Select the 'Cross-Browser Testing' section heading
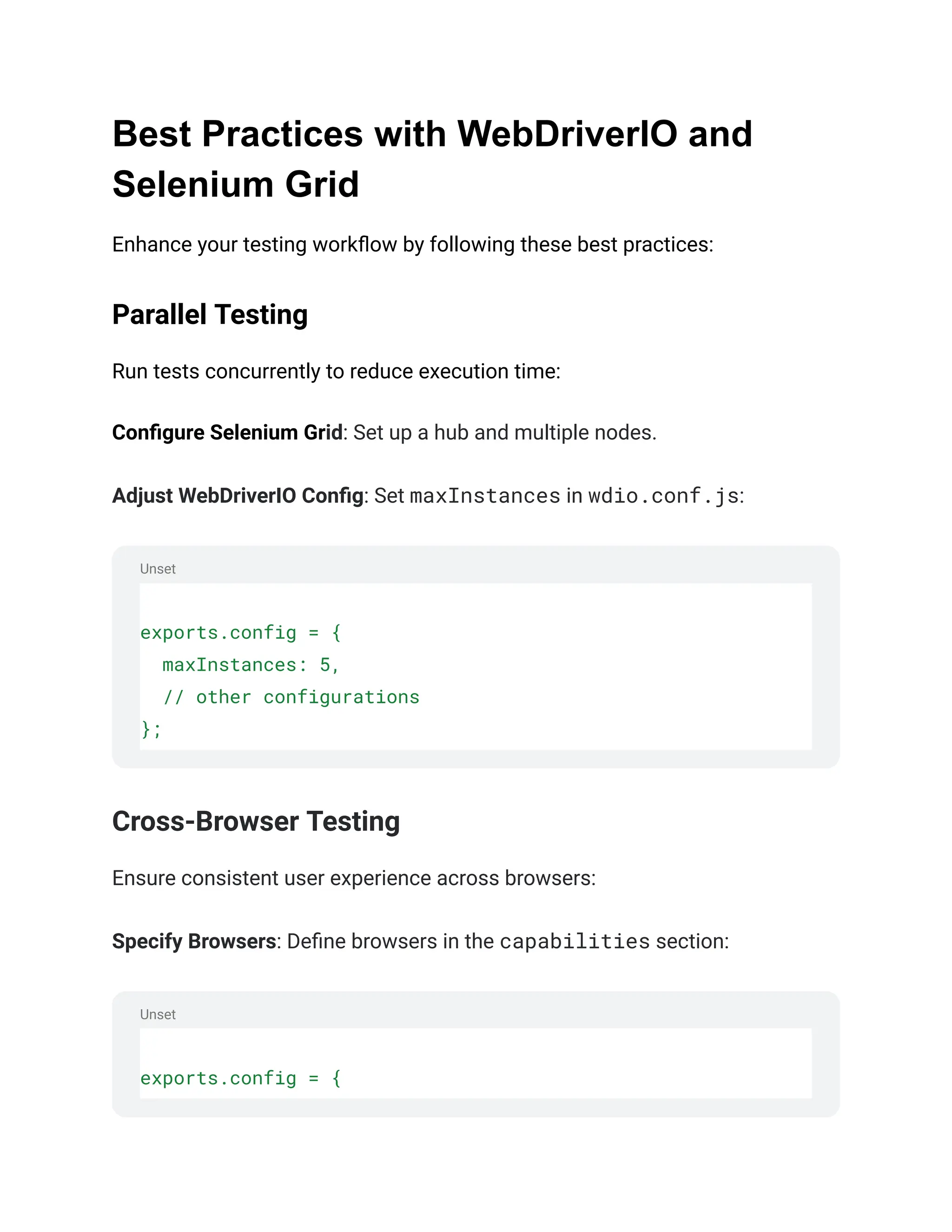The image size is (952, 1232). click(256, 821)
